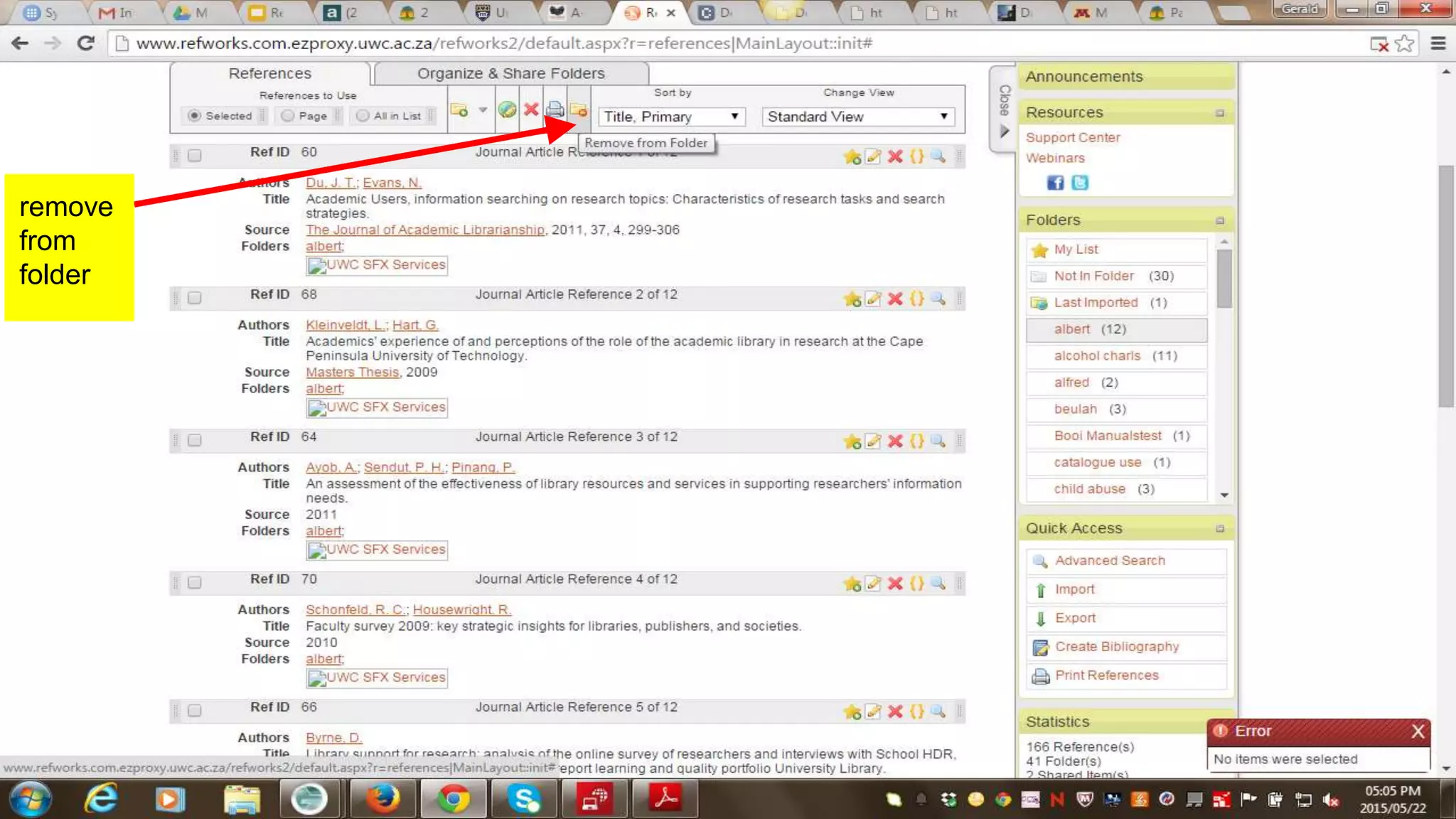The image size is (1456, 819).
Task: Click the Global Edit globe icon
Action: click(507, 109)
